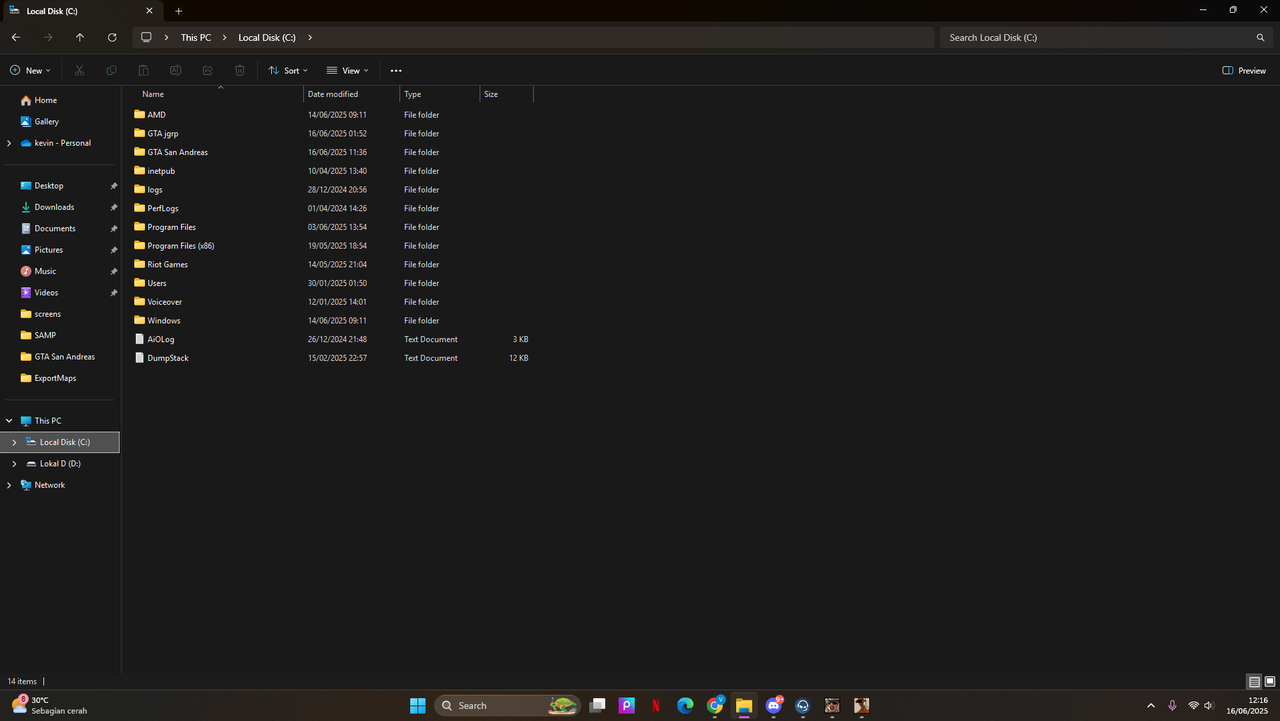Open Discord from the taskbar
1280x721 pixels.
[x=773, y=705]
